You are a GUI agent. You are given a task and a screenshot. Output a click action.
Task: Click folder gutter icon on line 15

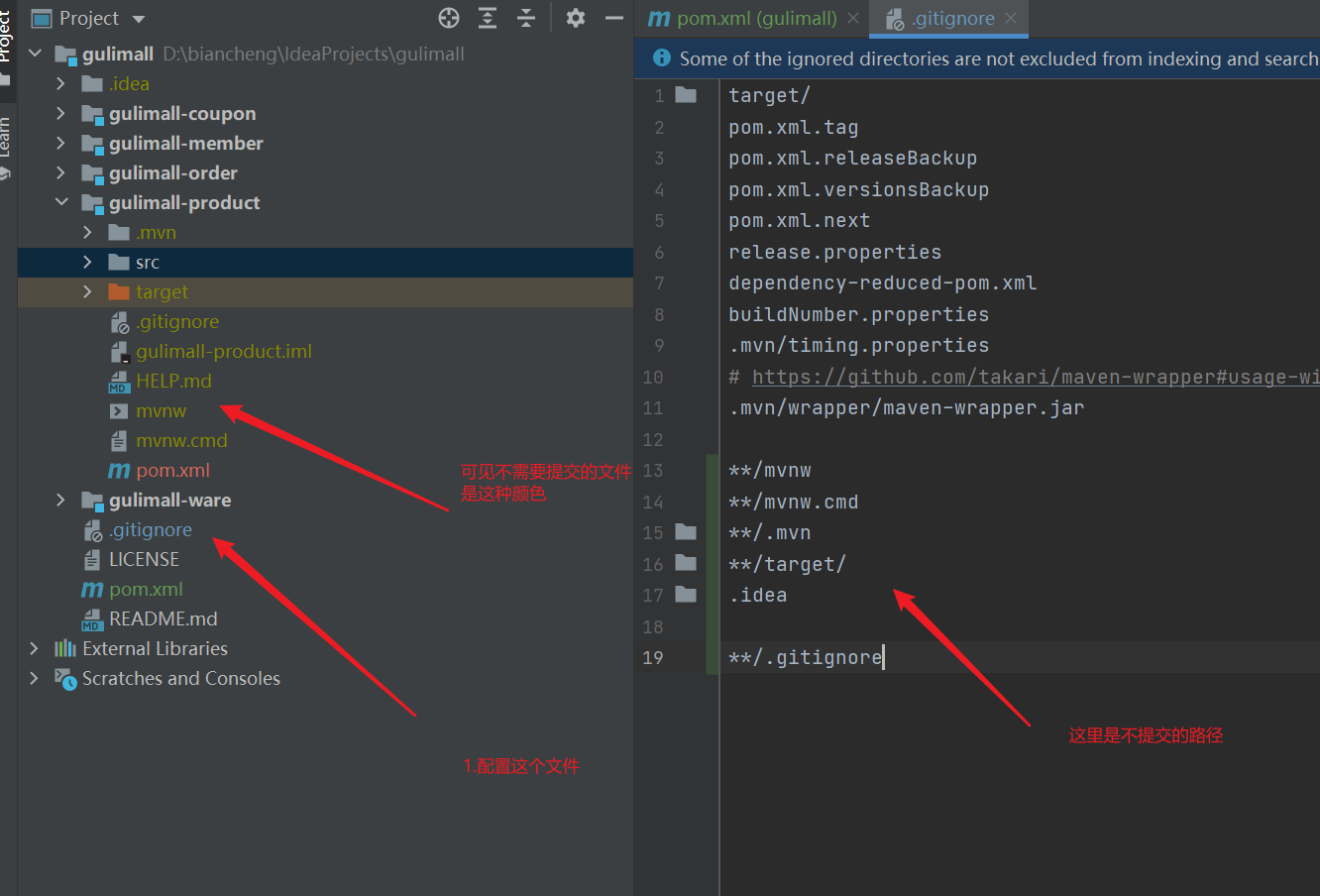(686, 532)
